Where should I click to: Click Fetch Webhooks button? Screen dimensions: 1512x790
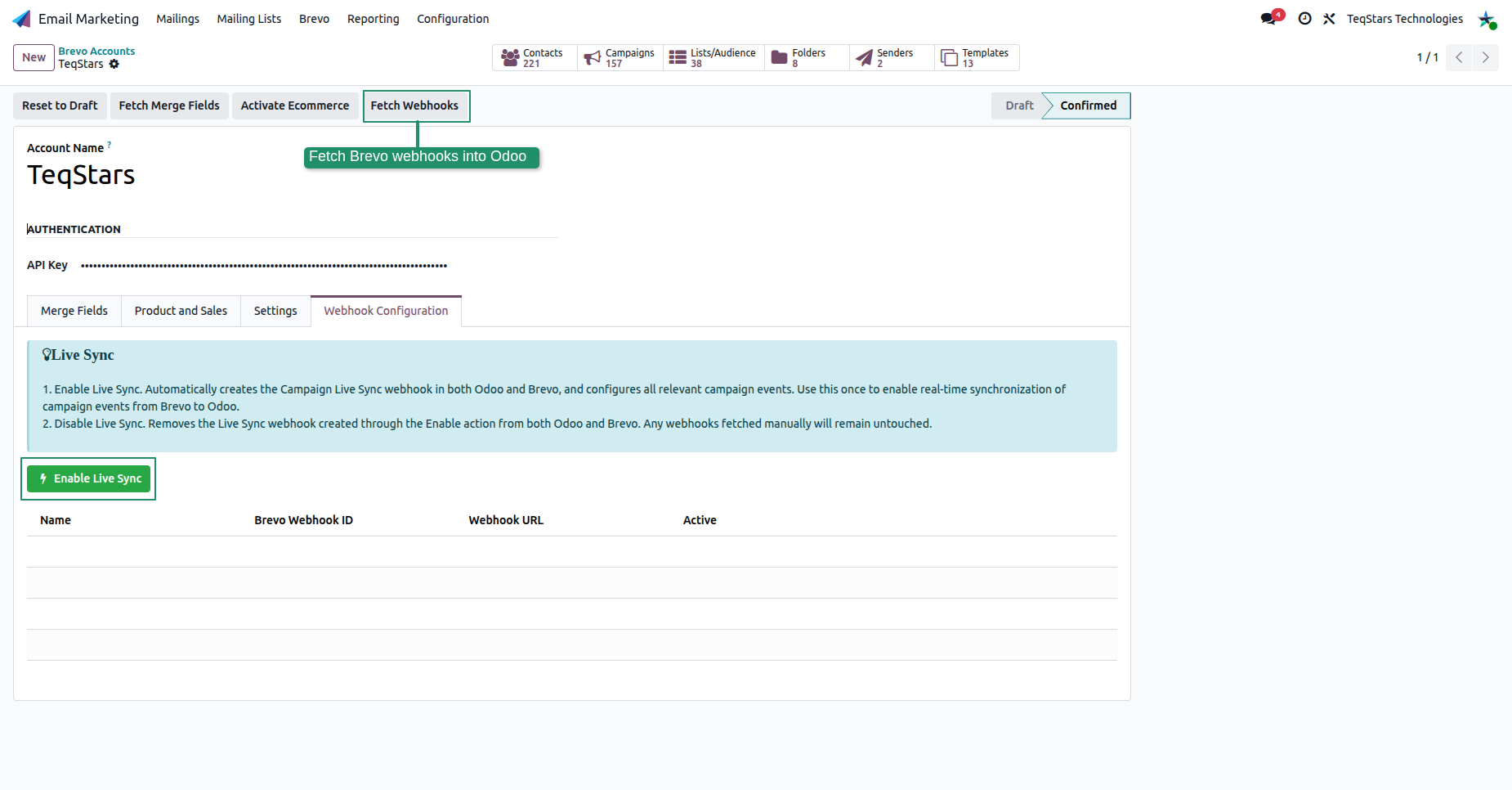[x=415, y=105]
